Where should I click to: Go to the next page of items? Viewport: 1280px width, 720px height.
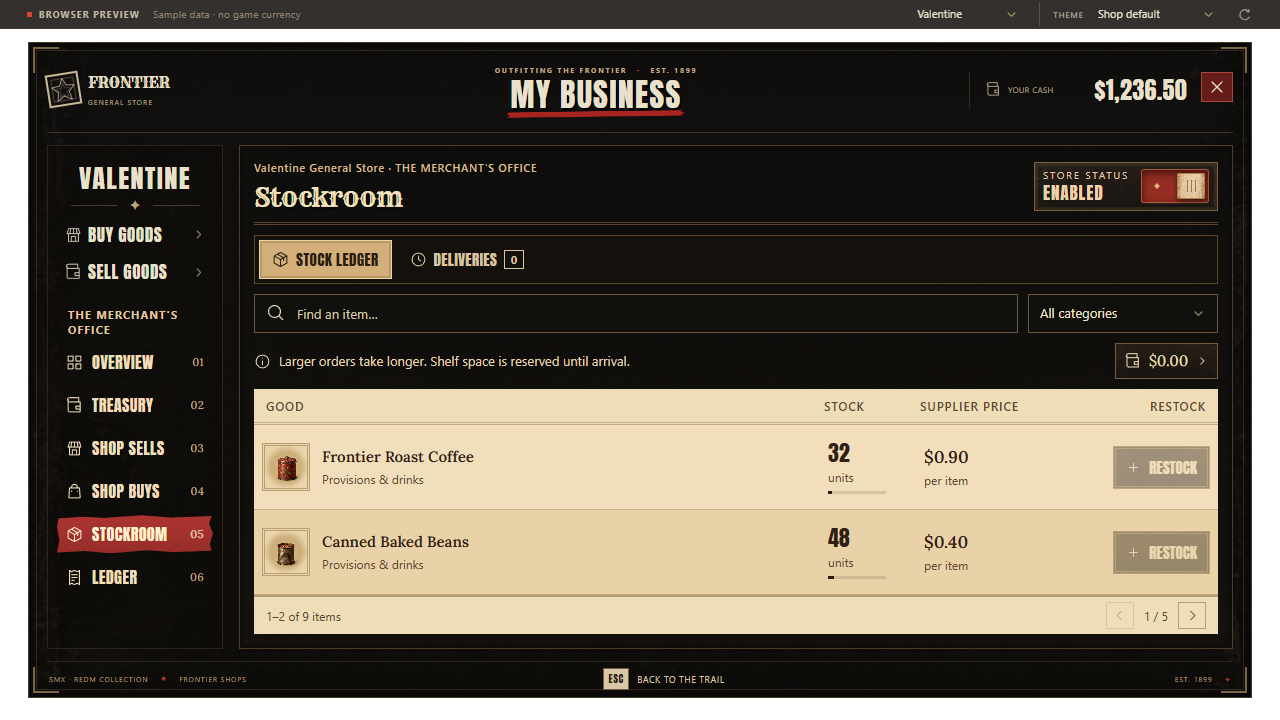coord(1192,616)
